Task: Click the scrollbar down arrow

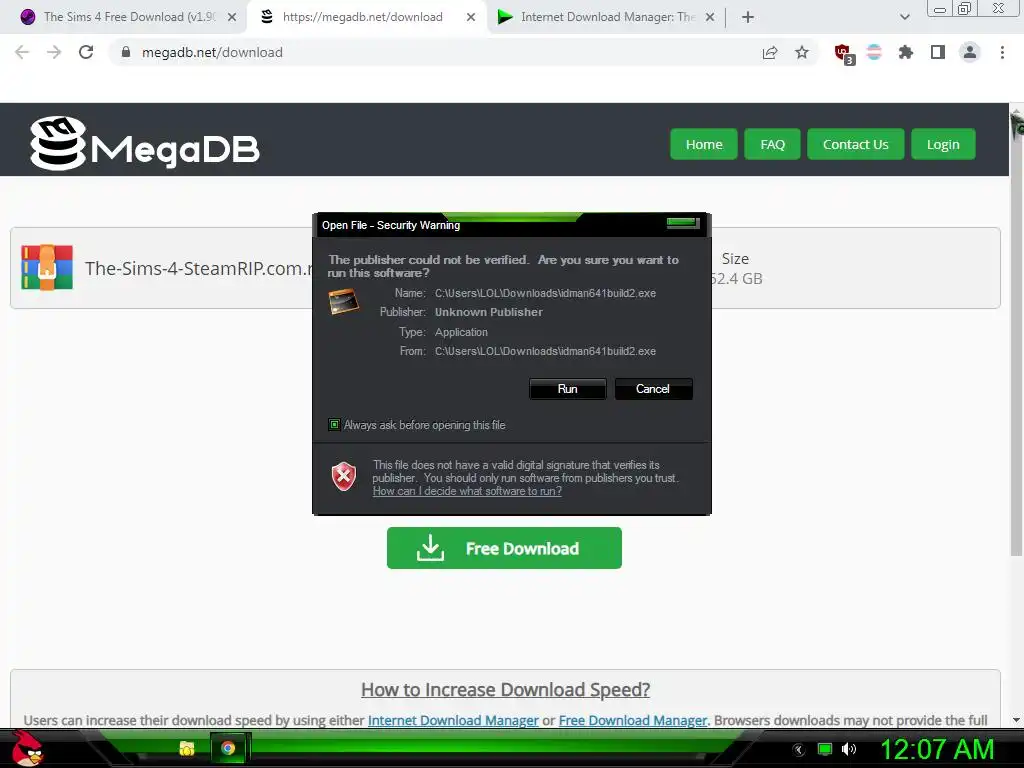Action: click(1016, 720)
